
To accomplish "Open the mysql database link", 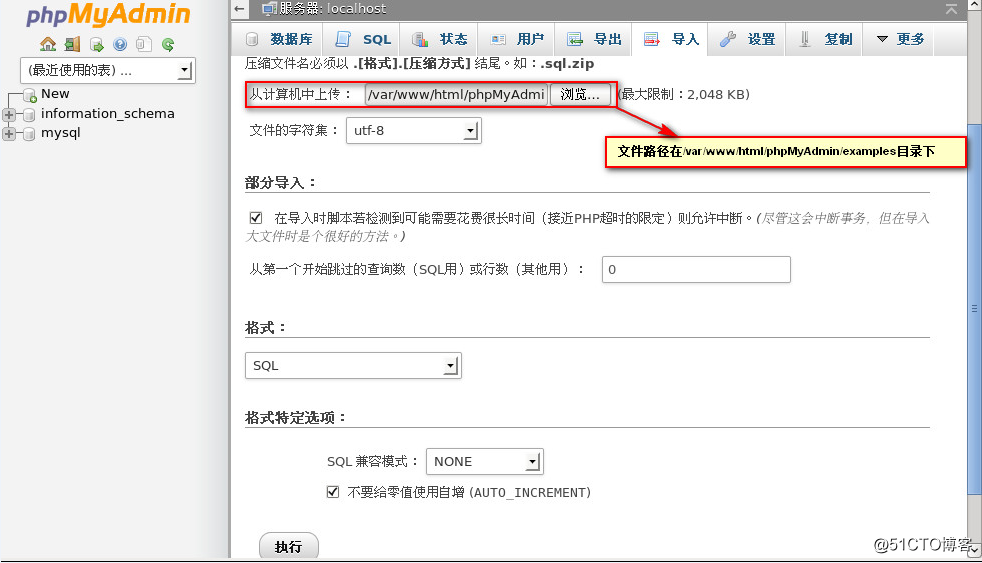I will pyautogui.click(x=61, y=133).
